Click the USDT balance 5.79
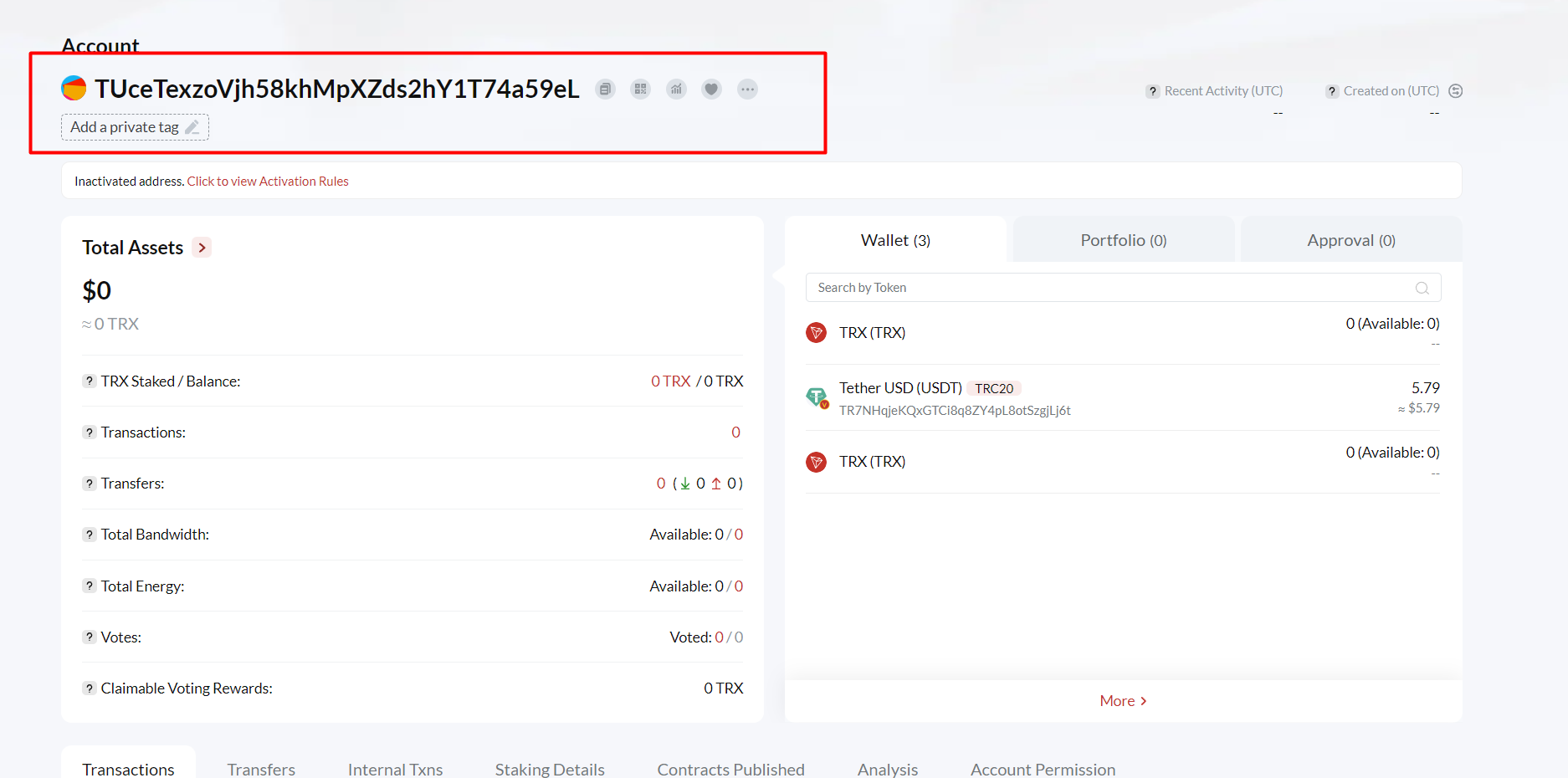This screenshot has height=778, width=1568. click(x=1425, y=388)
